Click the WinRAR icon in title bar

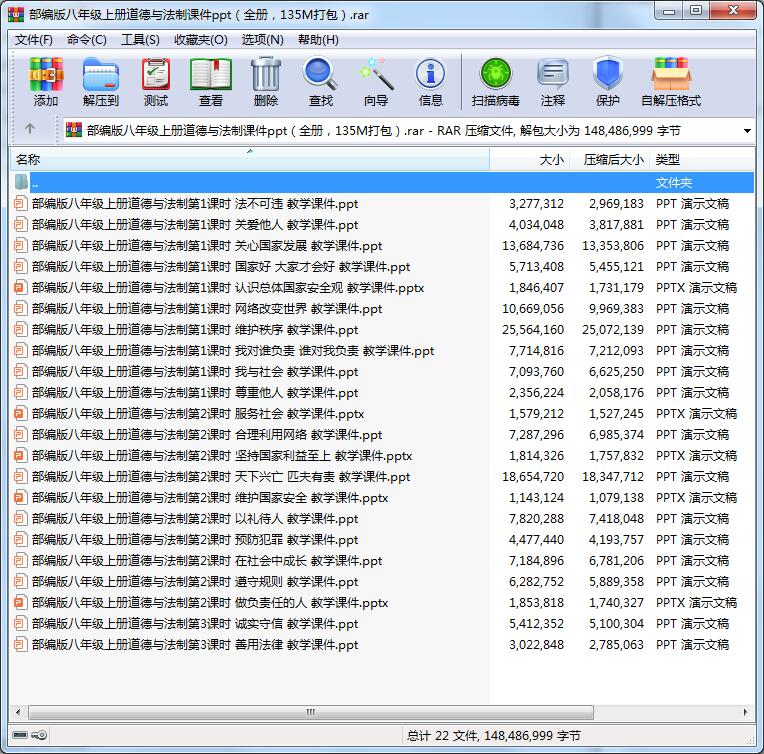16,14
